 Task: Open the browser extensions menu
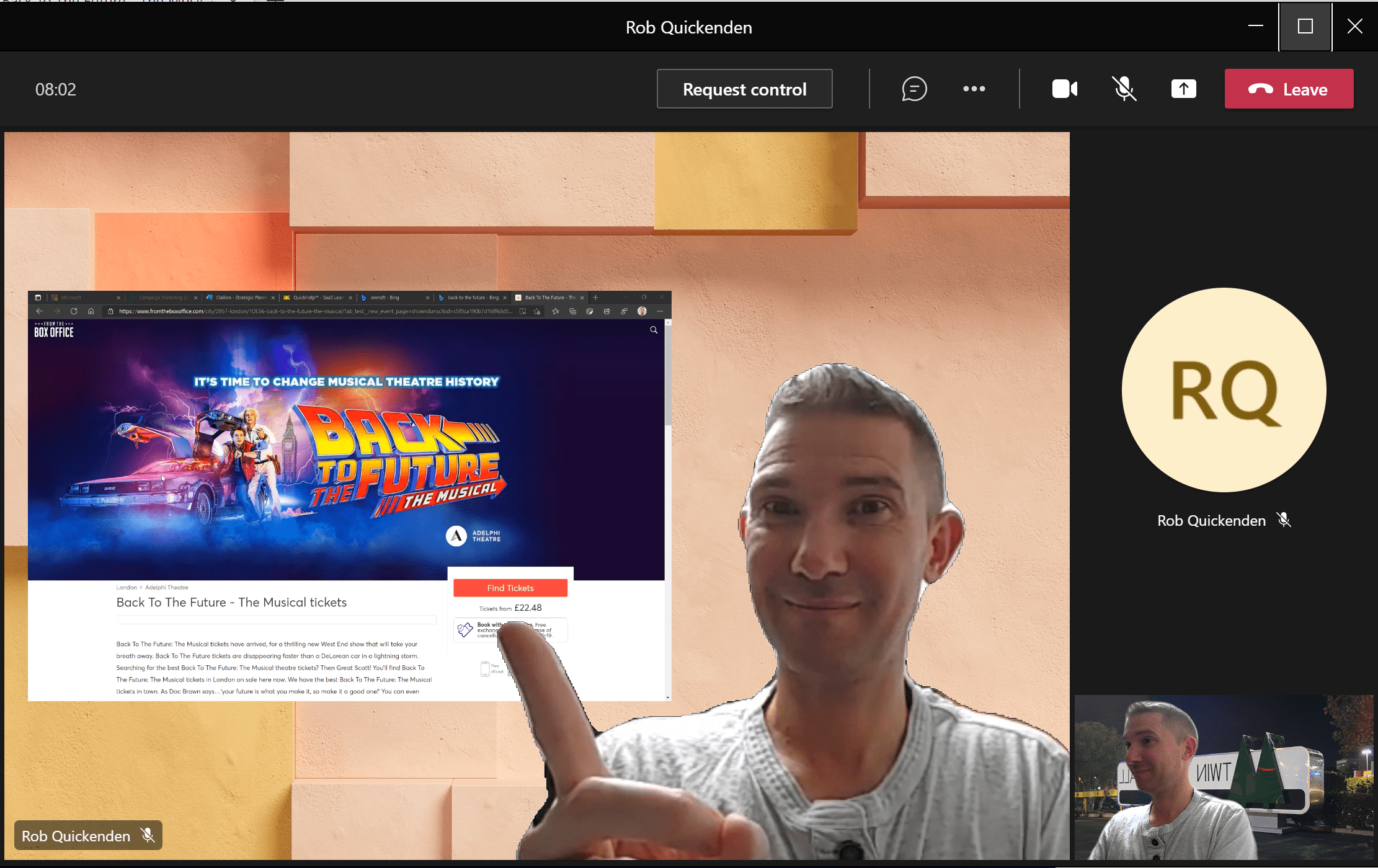pos(624,311)
